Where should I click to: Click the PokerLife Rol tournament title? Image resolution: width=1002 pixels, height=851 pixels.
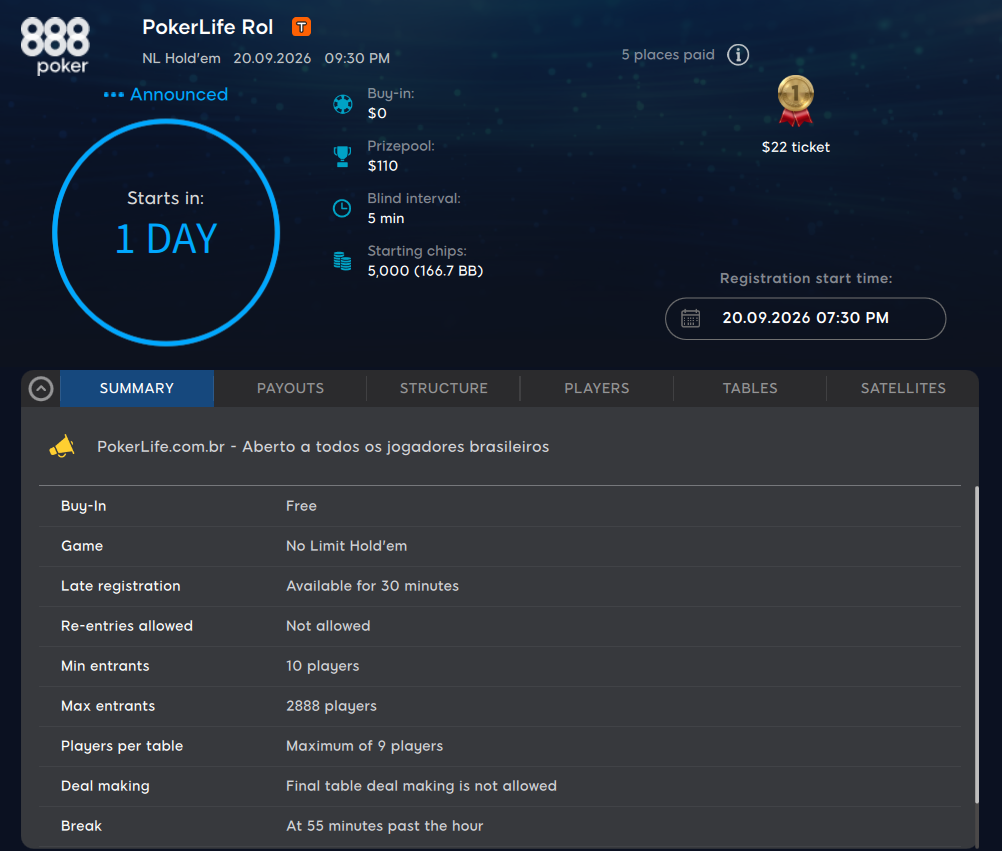click(x=208, y=27)
